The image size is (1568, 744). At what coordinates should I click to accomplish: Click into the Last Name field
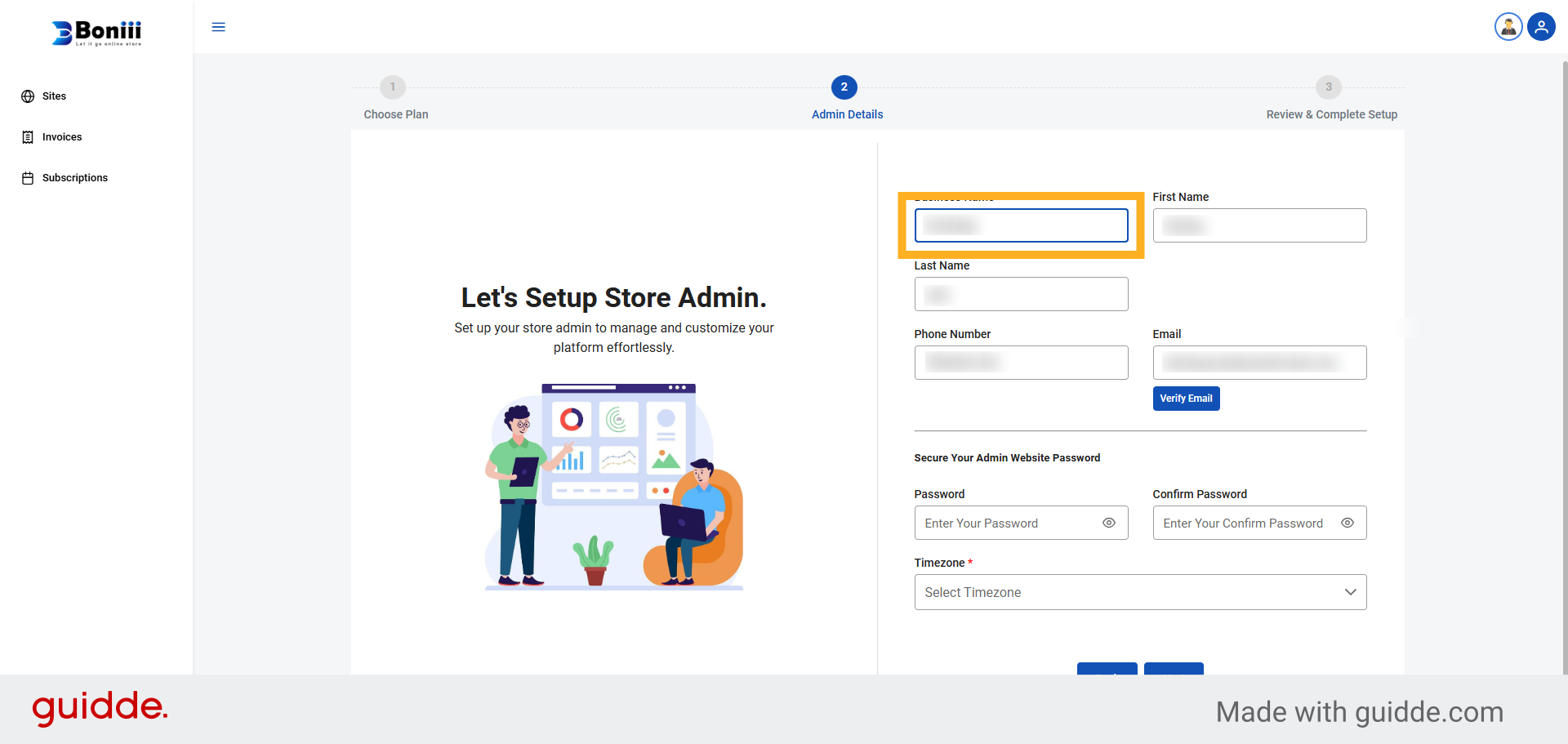pyautogui.click(x=1021, y=294)
